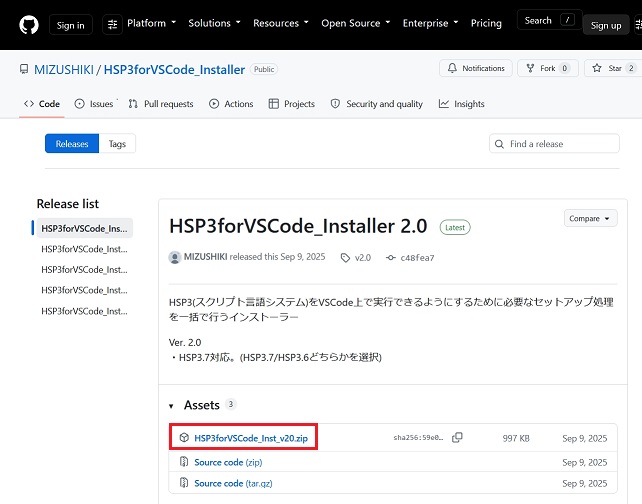
Task: Focus the Find a release search field
Action: click(554, 144)
